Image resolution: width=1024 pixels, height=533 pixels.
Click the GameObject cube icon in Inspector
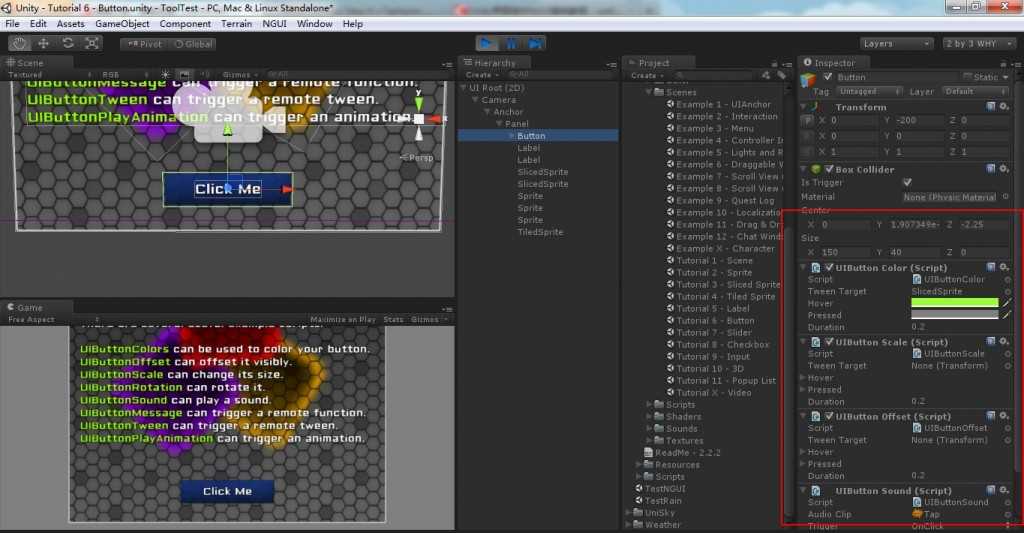808,80
